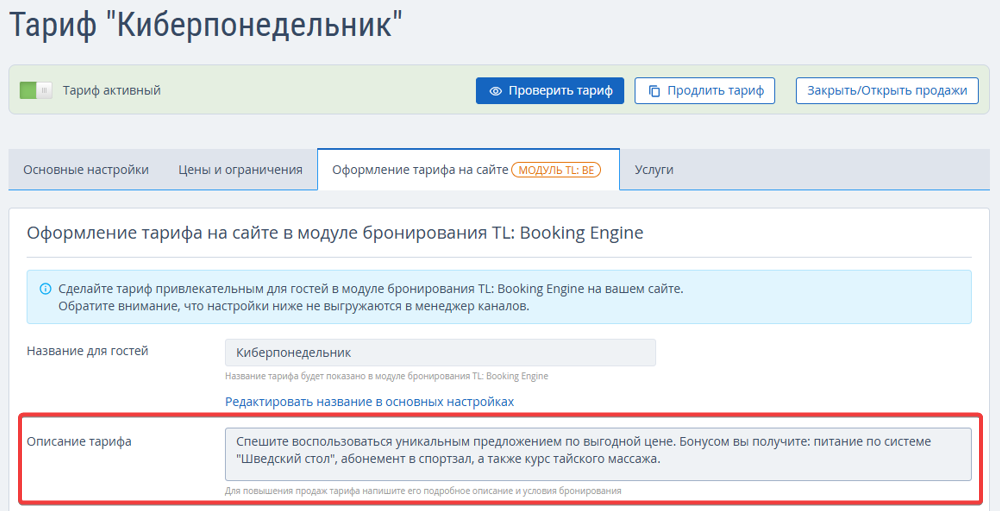Click the "Тариф активный" label text
Screen dimensions: 1000x511
[x=112, y=91]
